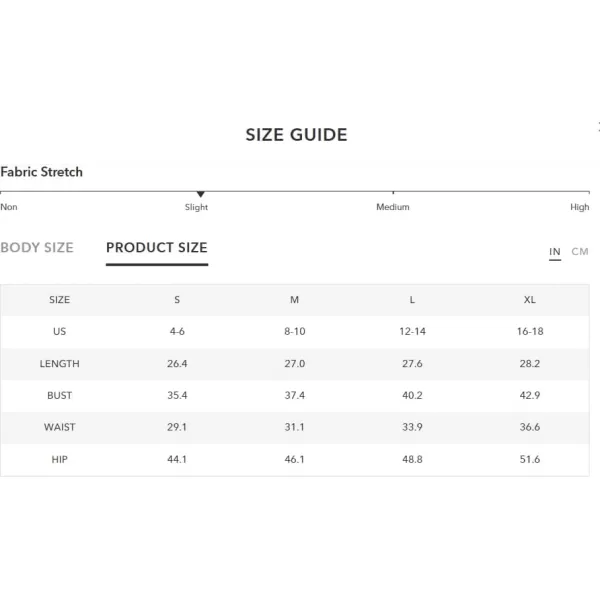Select the Product Size tab
The height and width of the screenshot is (600, 600).
pyautogui.click(x=157, y=248)
